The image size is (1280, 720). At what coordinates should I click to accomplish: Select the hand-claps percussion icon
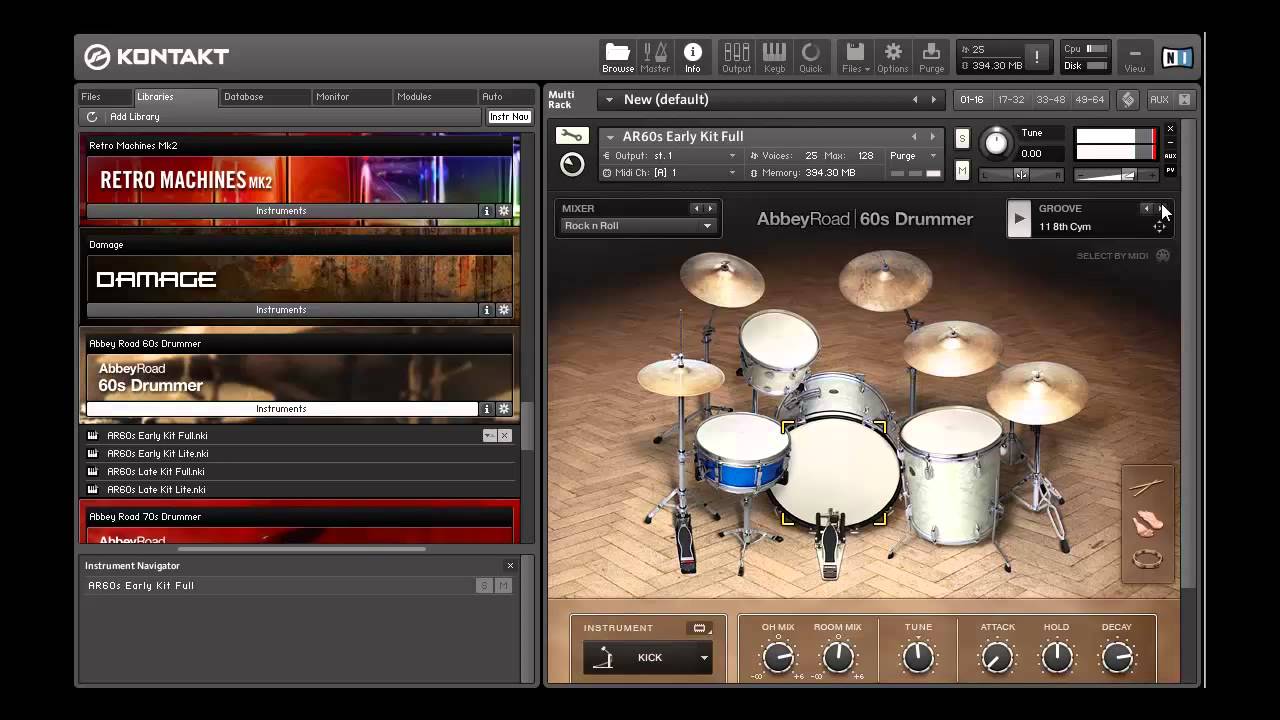(1147, 524)
